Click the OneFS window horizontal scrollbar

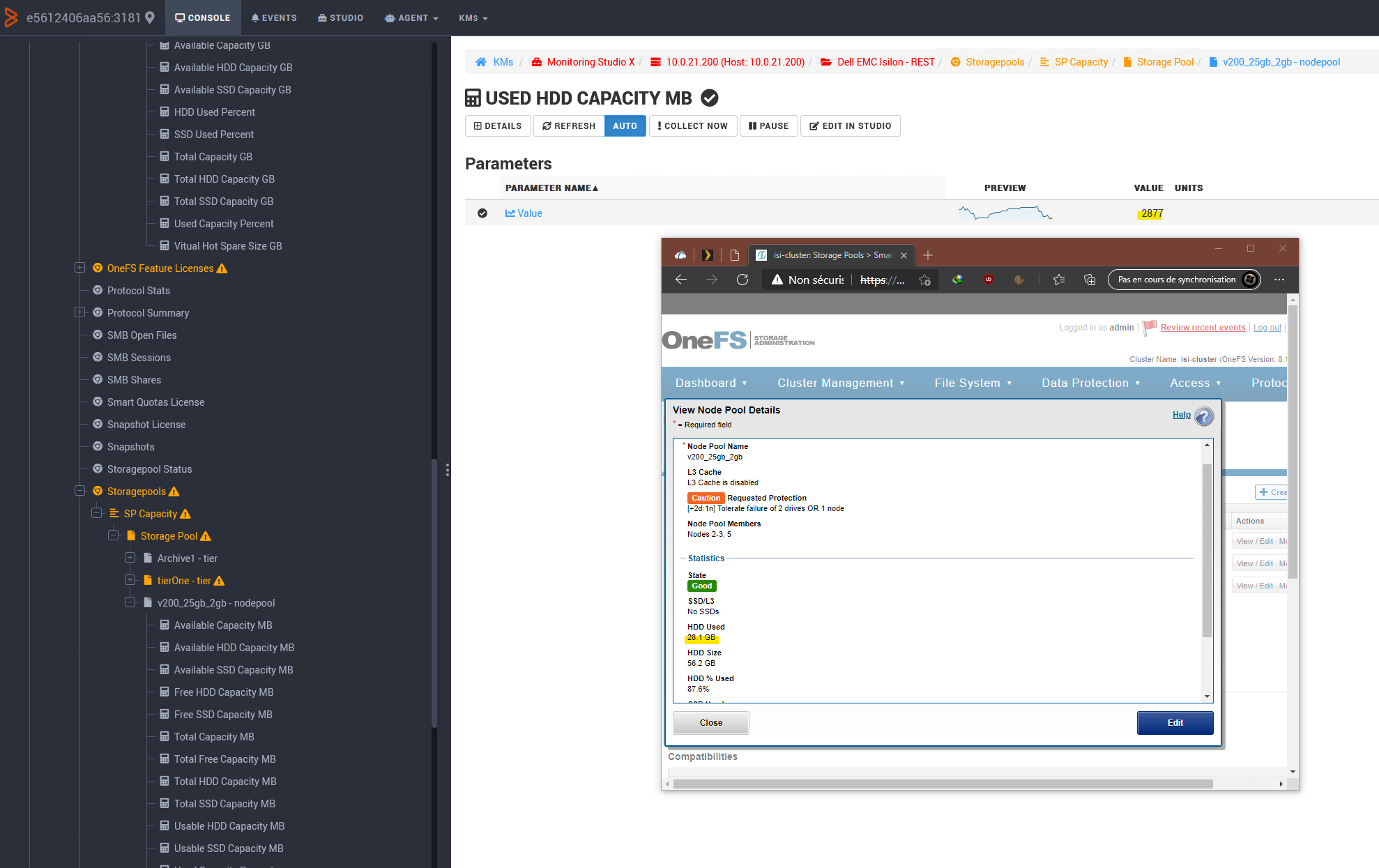(943, 784)
